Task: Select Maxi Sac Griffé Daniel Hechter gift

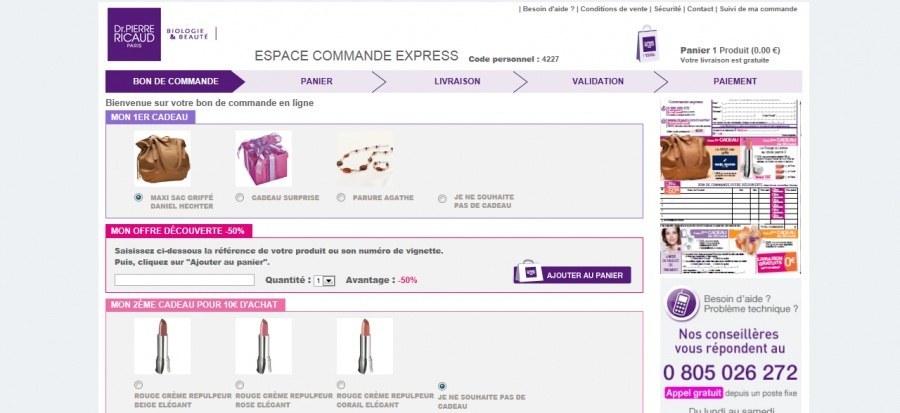Action: coord(139,197)
